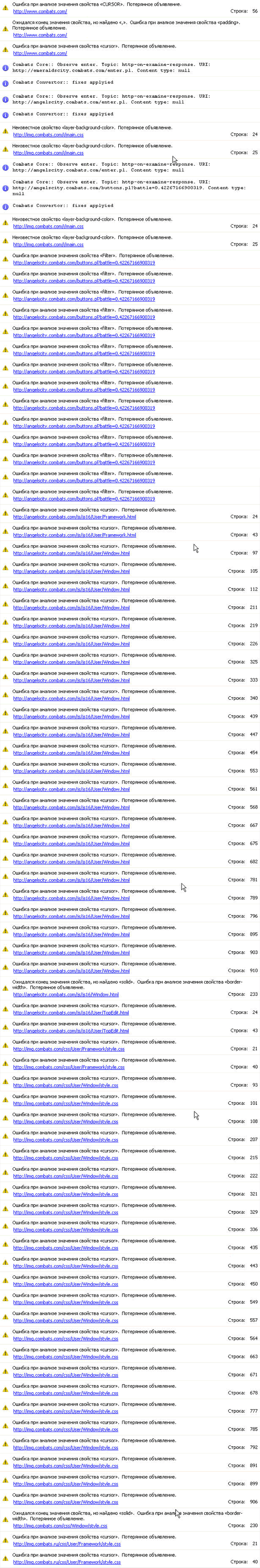Image resolution: width=260 pixels, height=1568 pixels.
Task: Open Window/style.css link in the Строка 101 row
Action: tap(66, 1103)
